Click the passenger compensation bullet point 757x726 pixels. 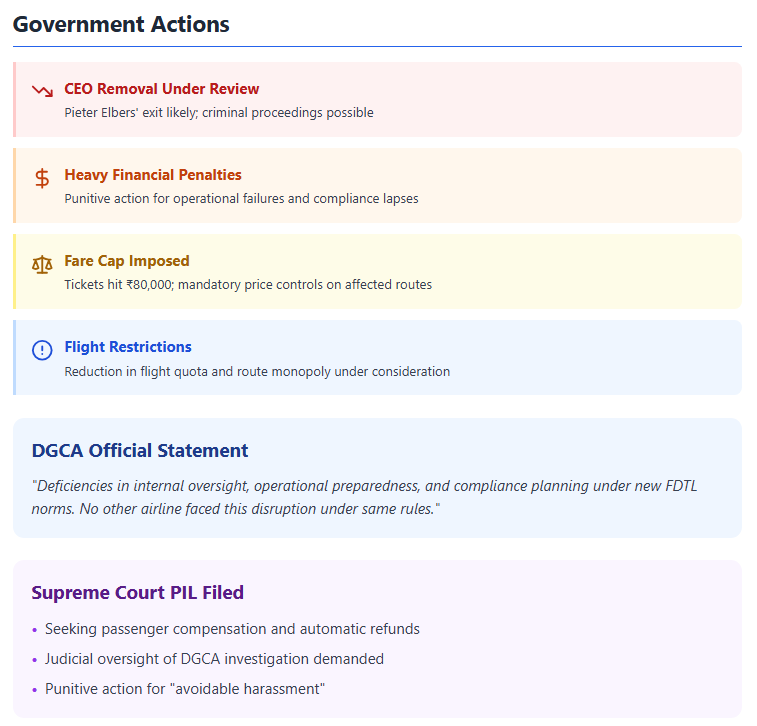[x=232, y=629]
